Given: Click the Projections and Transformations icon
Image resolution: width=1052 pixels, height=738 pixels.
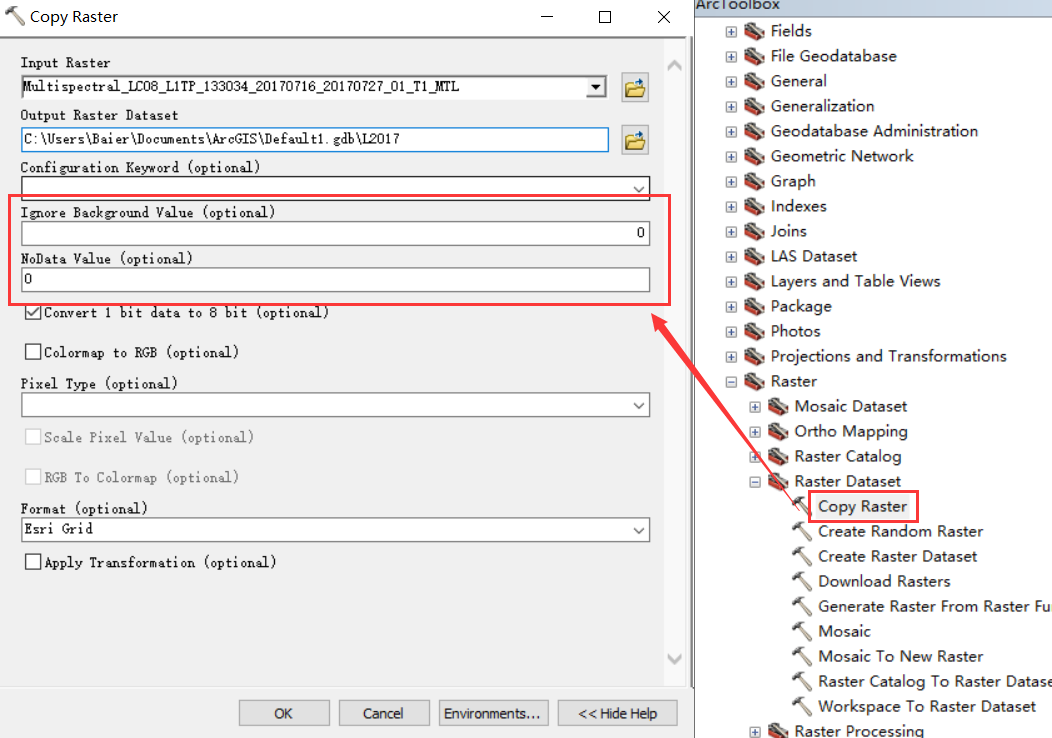Looking at the screenshot, I should coord(755,356).
